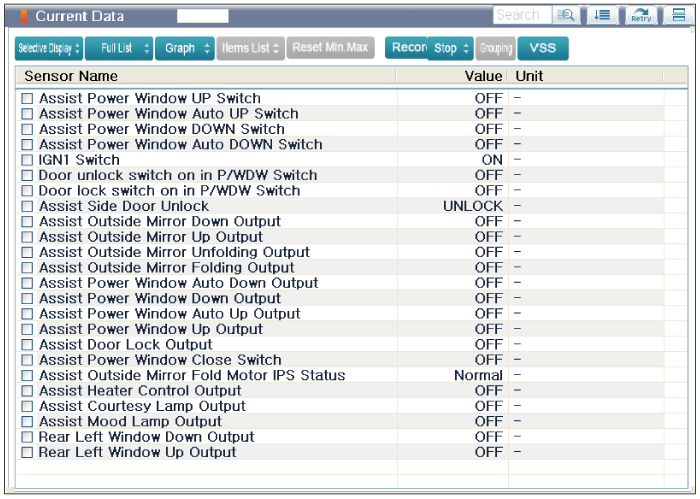The height and width of the screenshot is (499, 700).
Task: Open the Stop dropdown
Action: click(451, 48)
